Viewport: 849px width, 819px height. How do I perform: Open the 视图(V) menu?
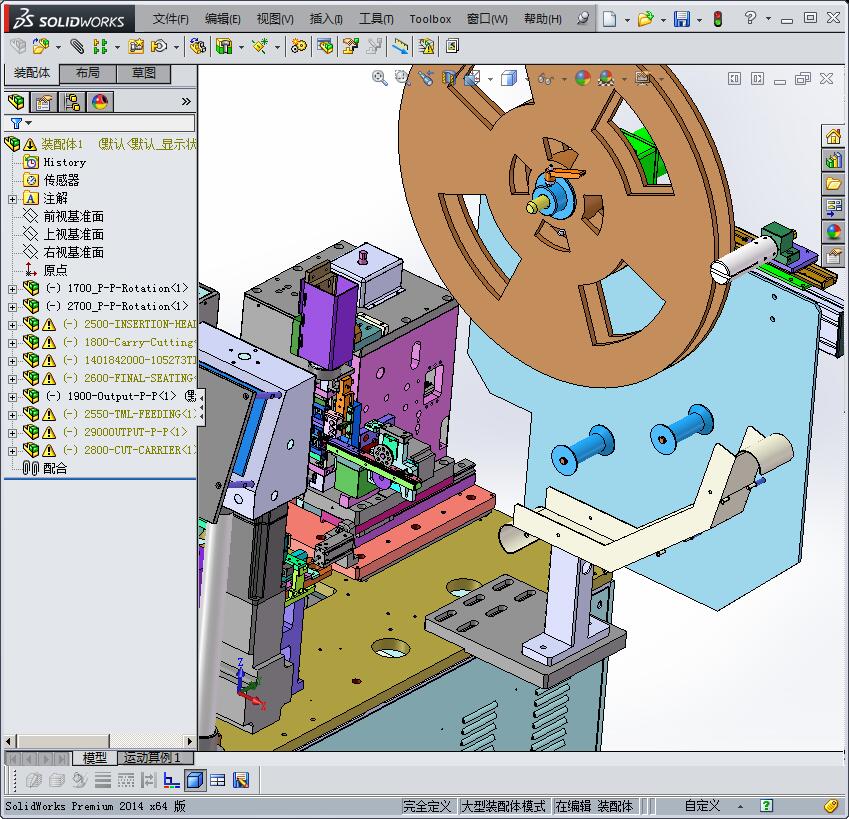pos(275,19)
